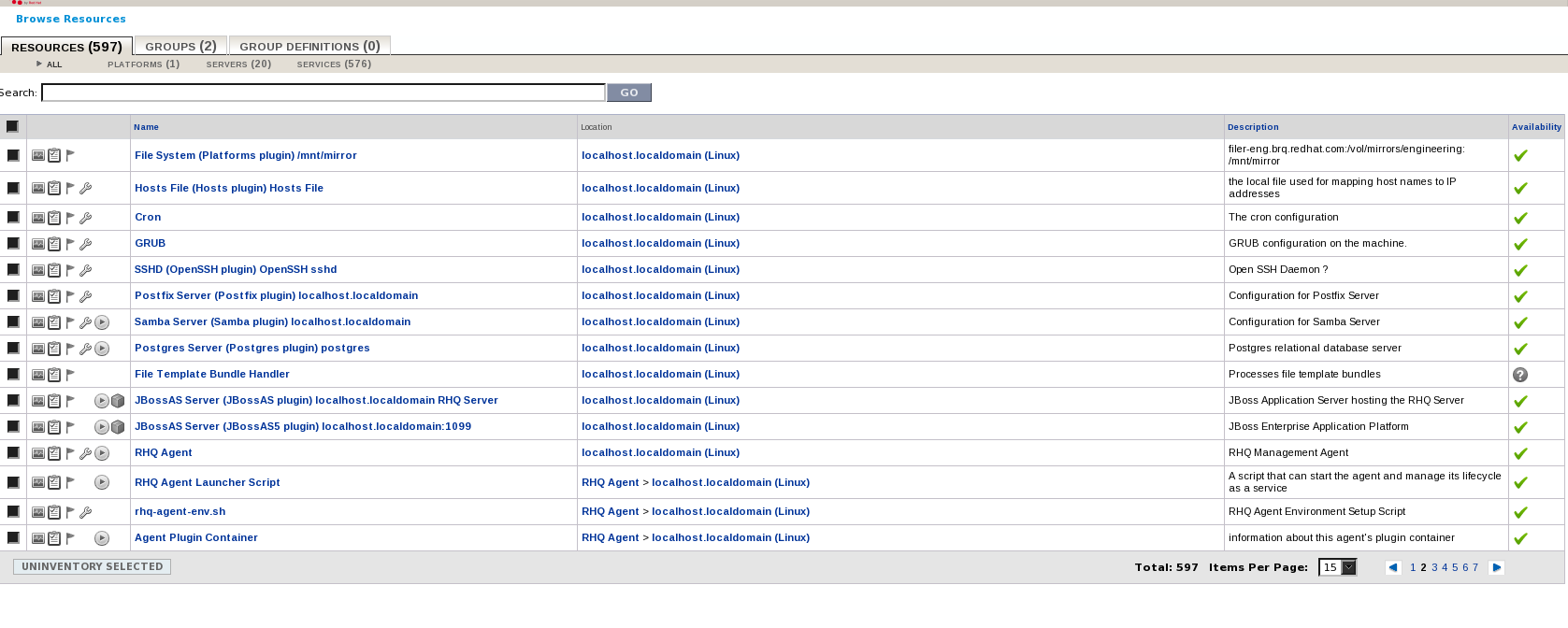Go to previous page using left arrow
Image resolution: width=1568 pixels, height=628 pixels.
pyautogui.click(x=1393, y=567)
